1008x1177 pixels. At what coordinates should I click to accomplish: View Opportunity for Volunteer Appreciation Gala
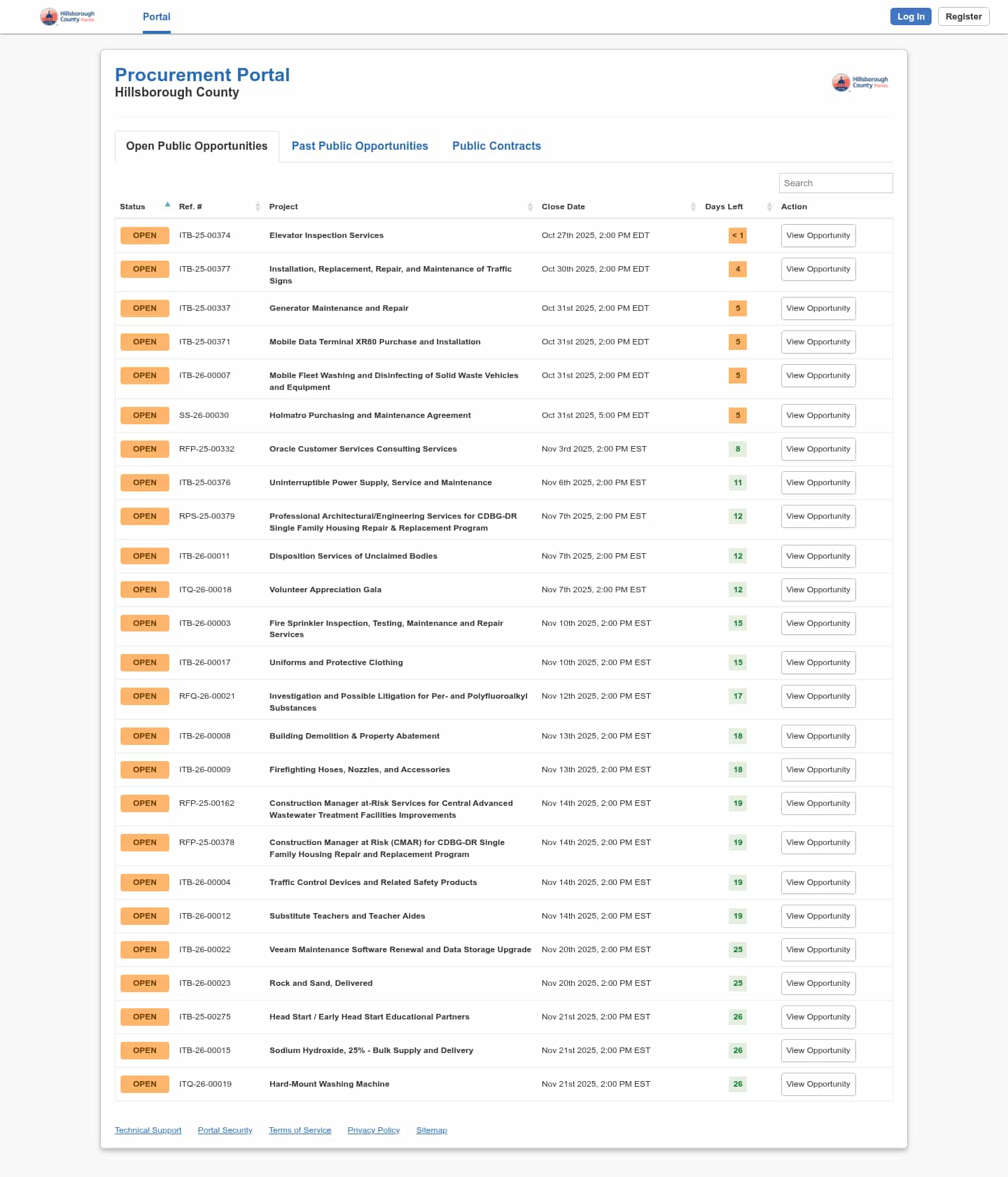(x=818, y=590)
